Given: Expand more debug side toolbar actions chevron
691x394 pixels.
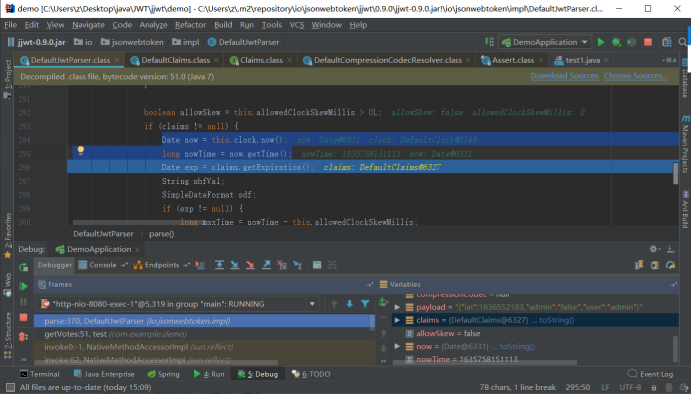Looking at the screenshot, I should (23, 359).
